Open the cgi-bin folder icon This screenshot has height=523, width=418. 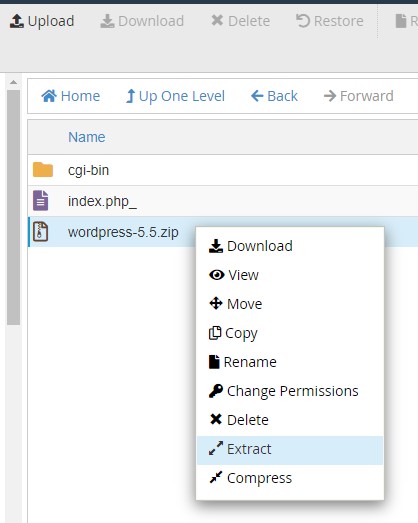tap(43, 170)
